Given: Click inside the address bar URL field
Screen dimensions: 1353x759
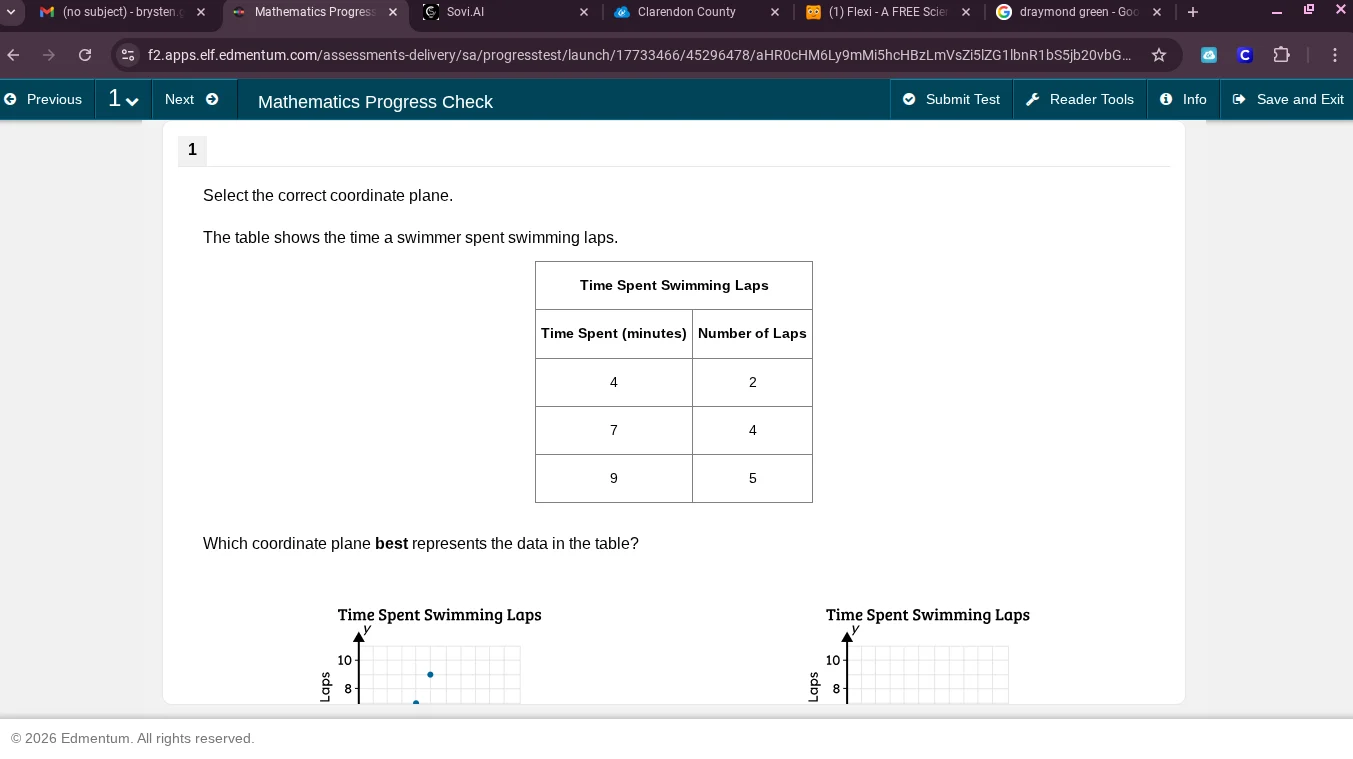Looking at the screenshot, I should click(600, 55).
